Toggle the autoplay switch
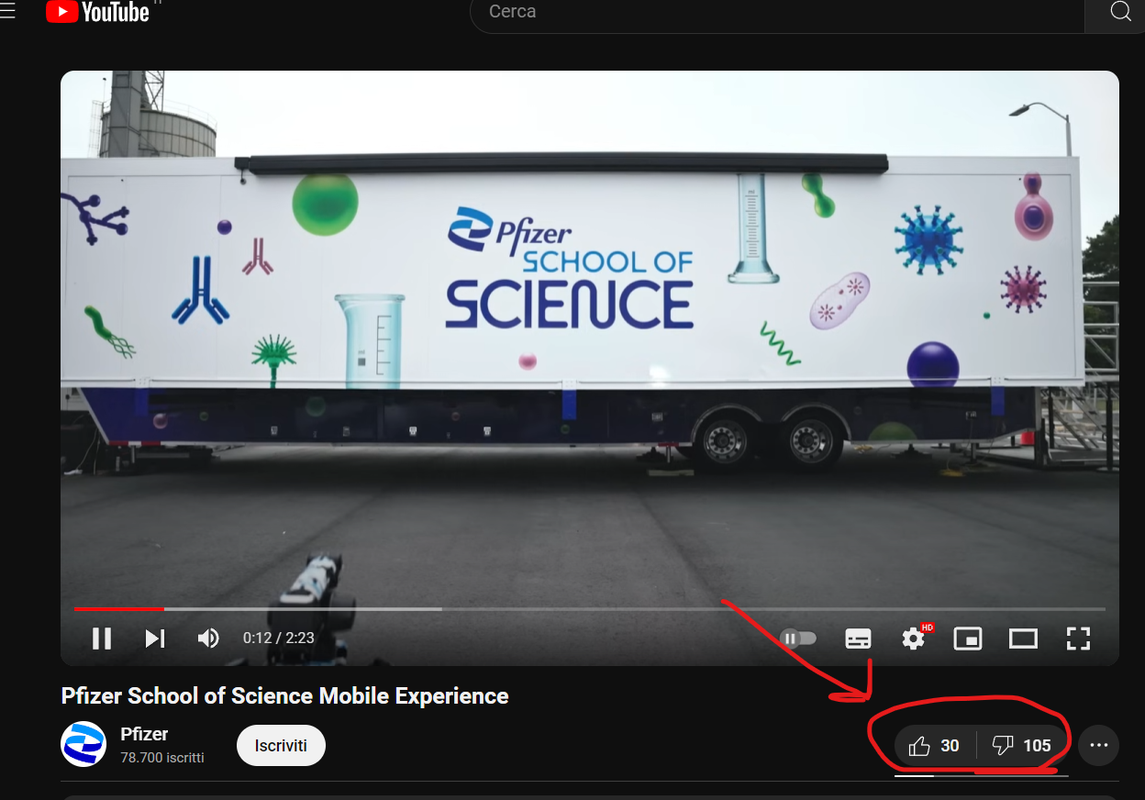Image resolution: width=1145 pixels, height=800 pixels. (x=798, y=639)
